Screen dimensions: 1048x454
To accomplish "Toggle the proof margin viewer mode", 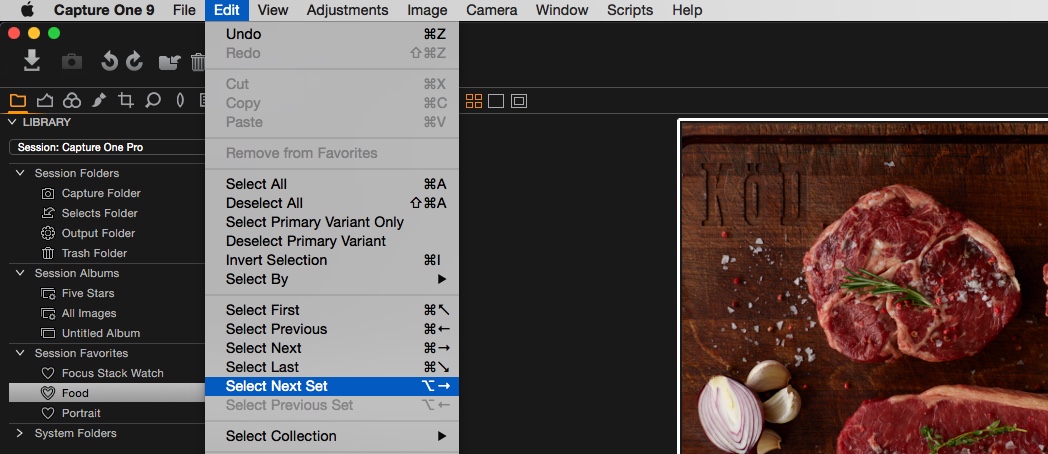I will (x=519, y=101).
